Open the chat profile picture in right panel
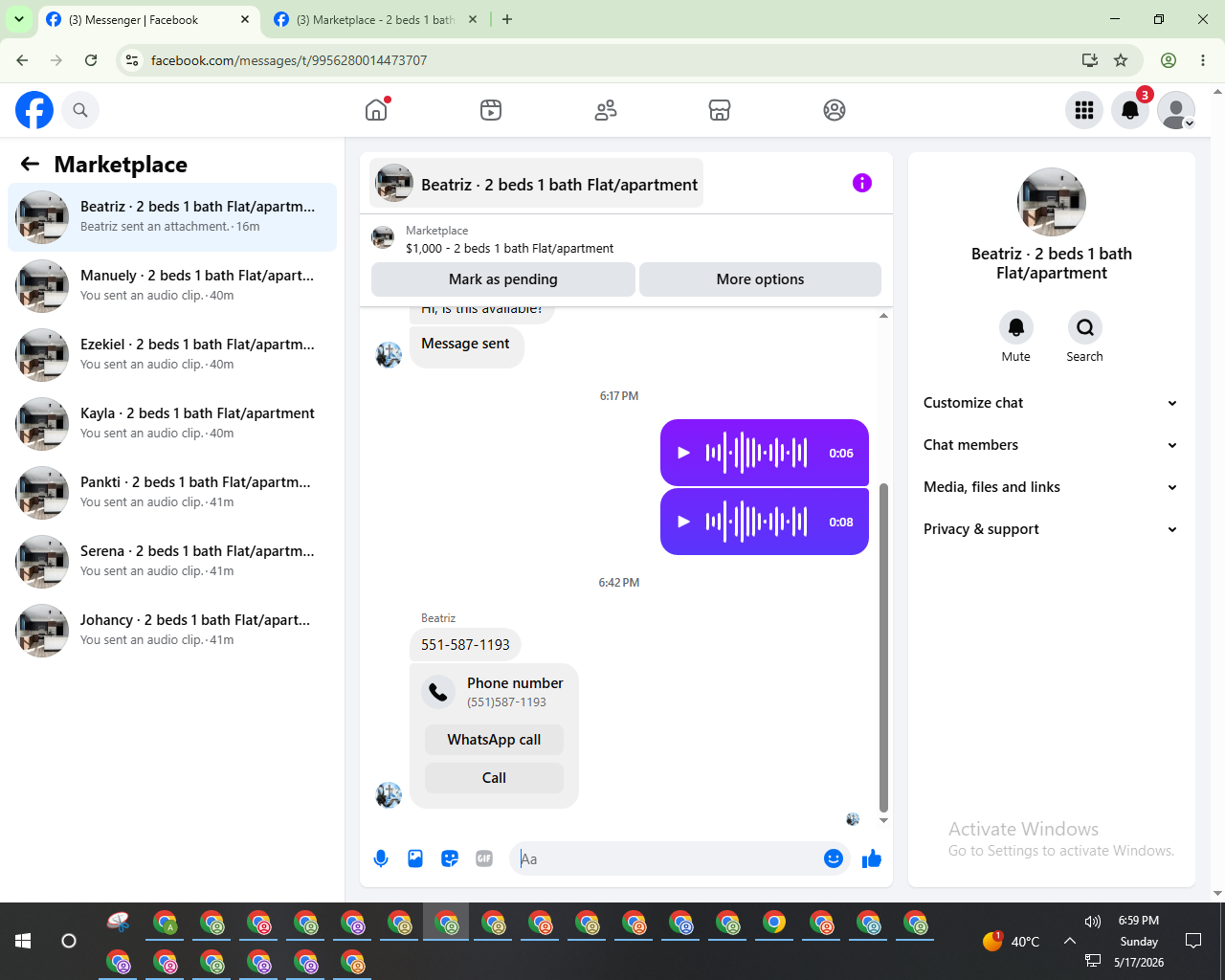 point(1052,202)
